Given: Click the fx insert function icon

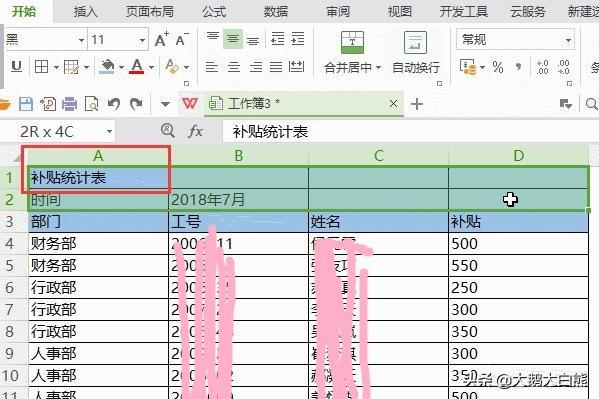Looking at the screenshot, I should pyautogui.click(x=195, y=131).
